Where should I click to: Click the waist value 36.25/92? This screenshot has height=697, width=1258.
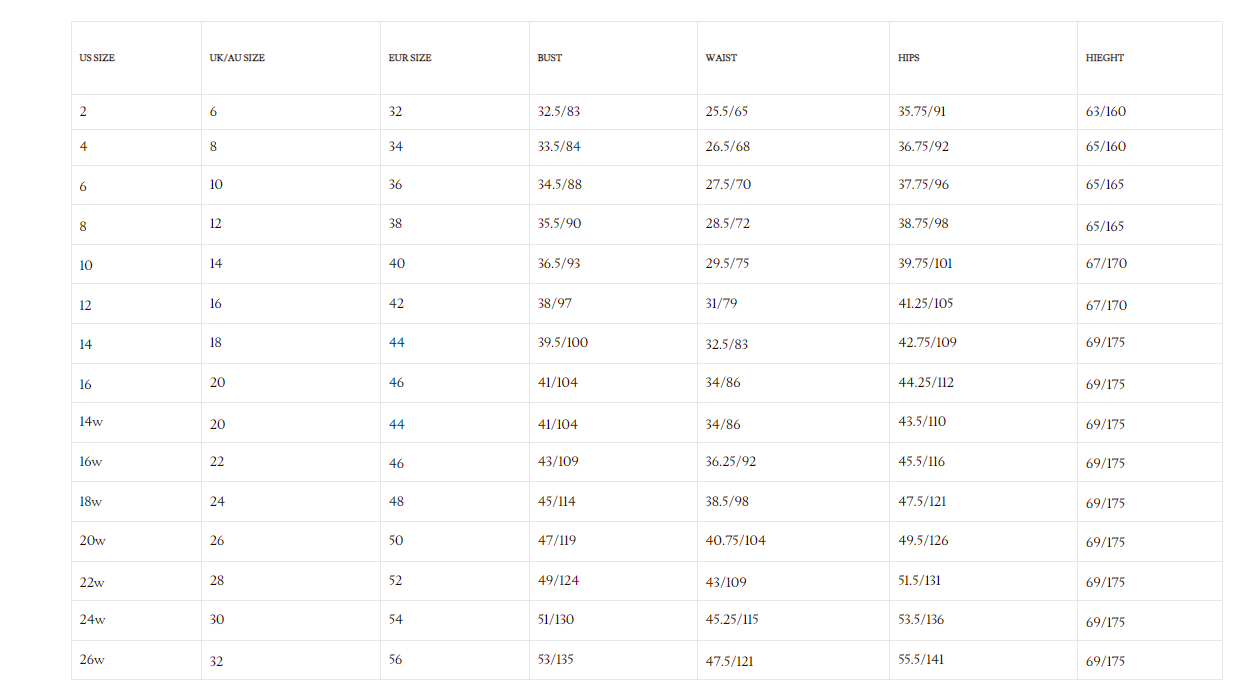(x=730, y=462)
